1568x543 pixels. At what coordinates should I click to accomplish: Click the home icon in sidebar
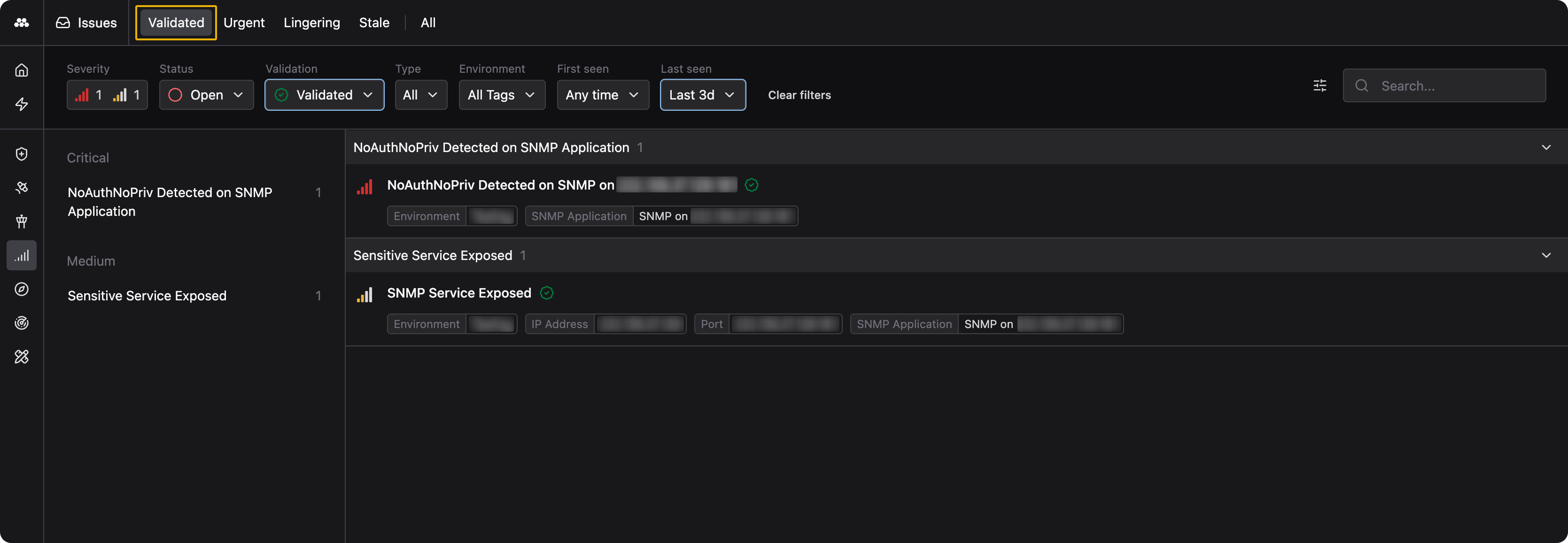coord(21,70)
